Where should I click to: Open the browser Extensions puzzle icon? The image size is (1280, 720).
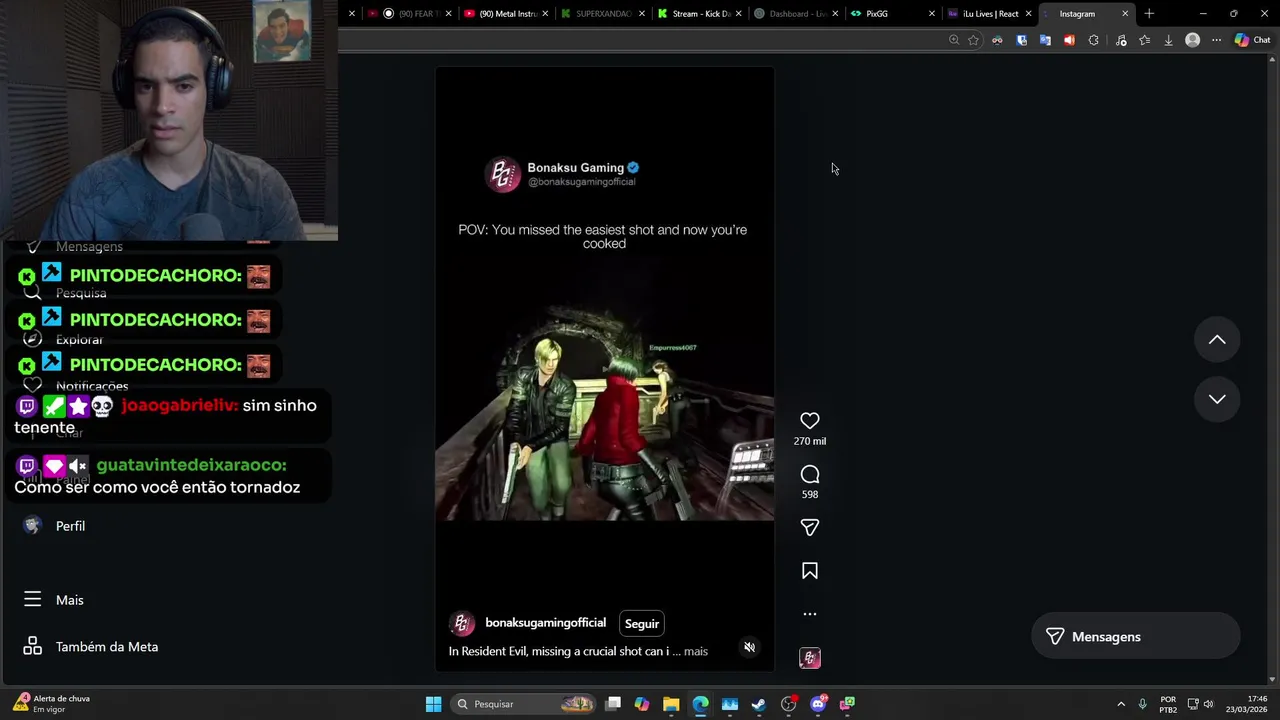point(1093,40)
